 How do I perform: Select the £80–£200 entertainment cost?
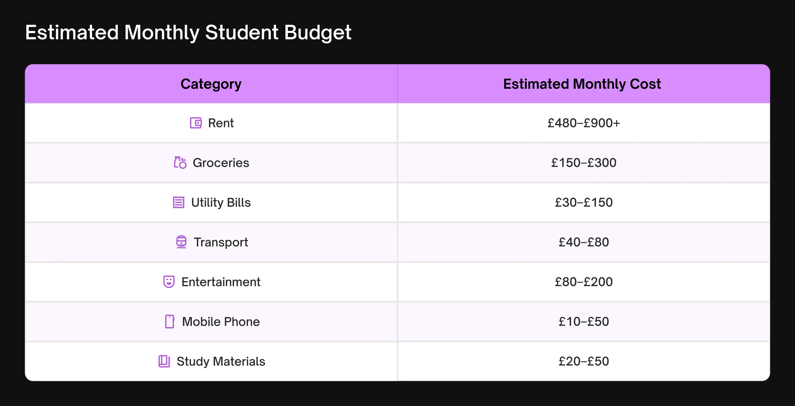pyautogui.click(x=584, y=282)
